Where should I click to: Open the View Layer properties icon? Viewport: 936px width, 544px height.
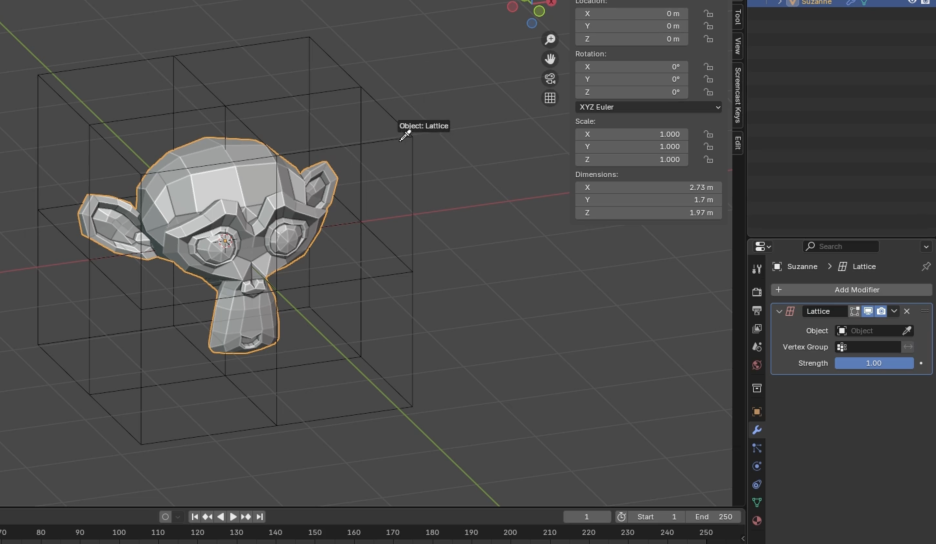[x=757, y=328]
